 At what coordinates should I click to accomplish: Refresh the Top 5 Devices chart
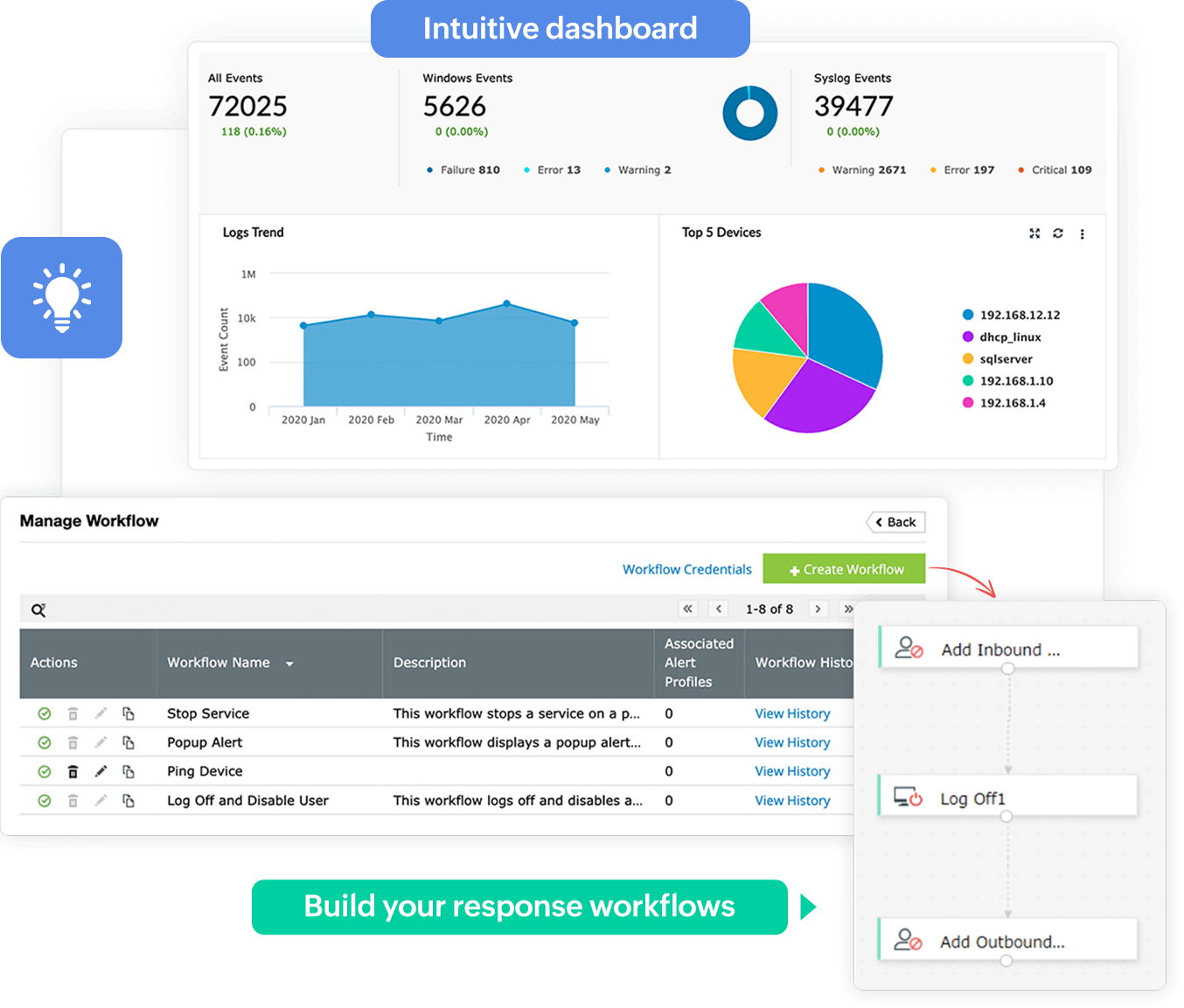point(1058,233)
